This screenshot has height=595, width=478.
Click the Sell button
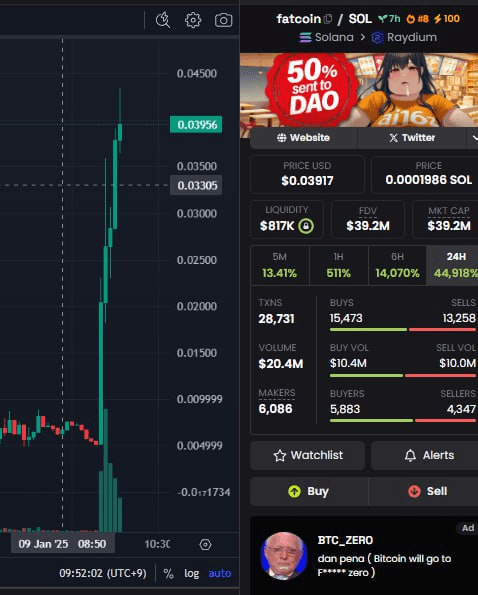tap(423, 491)
